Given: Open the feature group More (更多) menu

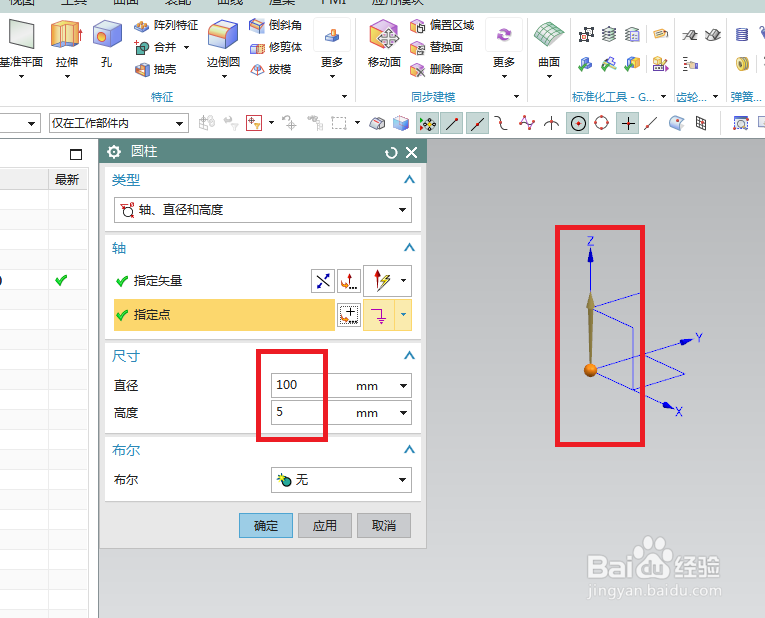Looking at the screenshot, I should point(332,48).
